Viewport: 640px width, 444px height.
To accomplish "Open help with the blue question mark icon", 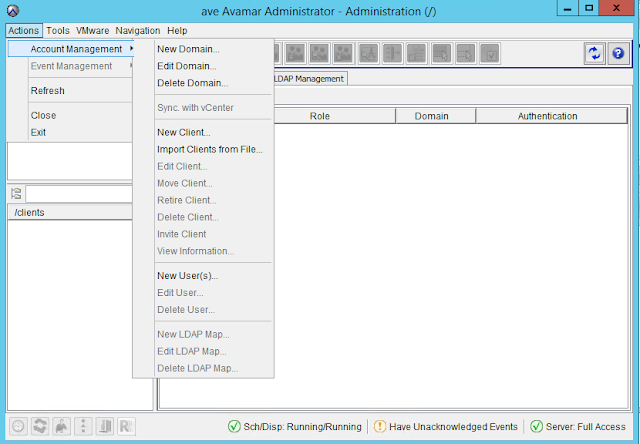I will click(618, 53).
